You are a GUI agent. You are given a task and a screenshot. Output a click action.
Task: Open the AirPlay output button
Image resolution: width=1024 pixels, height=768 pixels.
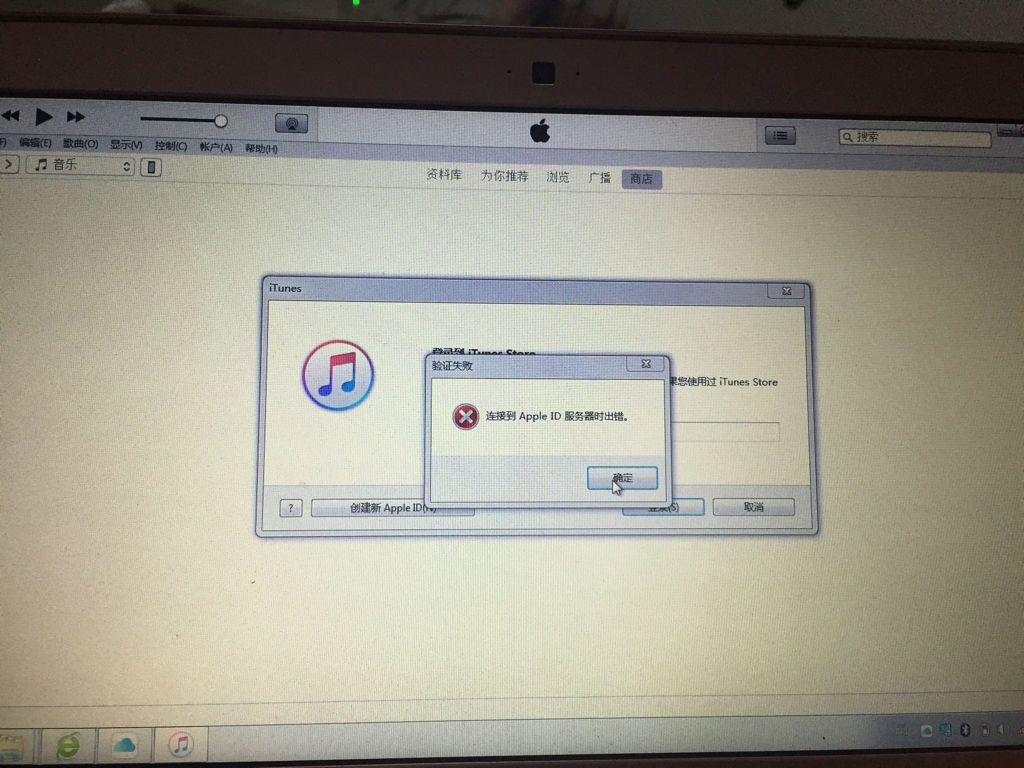291,123
